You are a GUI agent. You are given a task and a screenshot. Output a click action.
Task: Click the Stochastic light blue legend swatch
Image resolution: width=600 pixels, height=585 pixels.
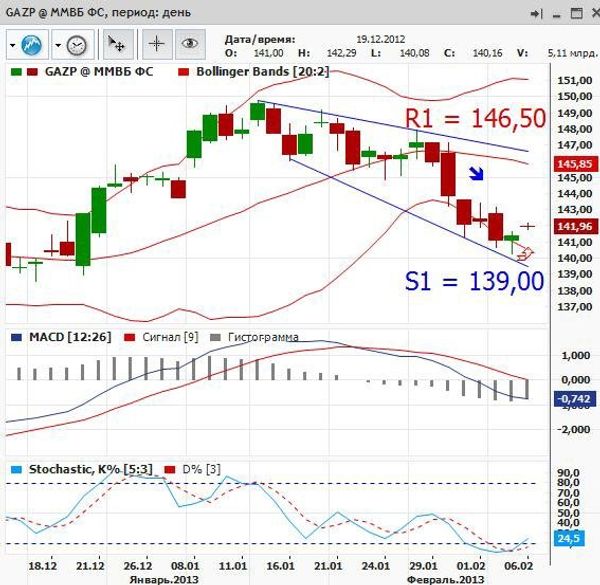[x=16, y=469]
